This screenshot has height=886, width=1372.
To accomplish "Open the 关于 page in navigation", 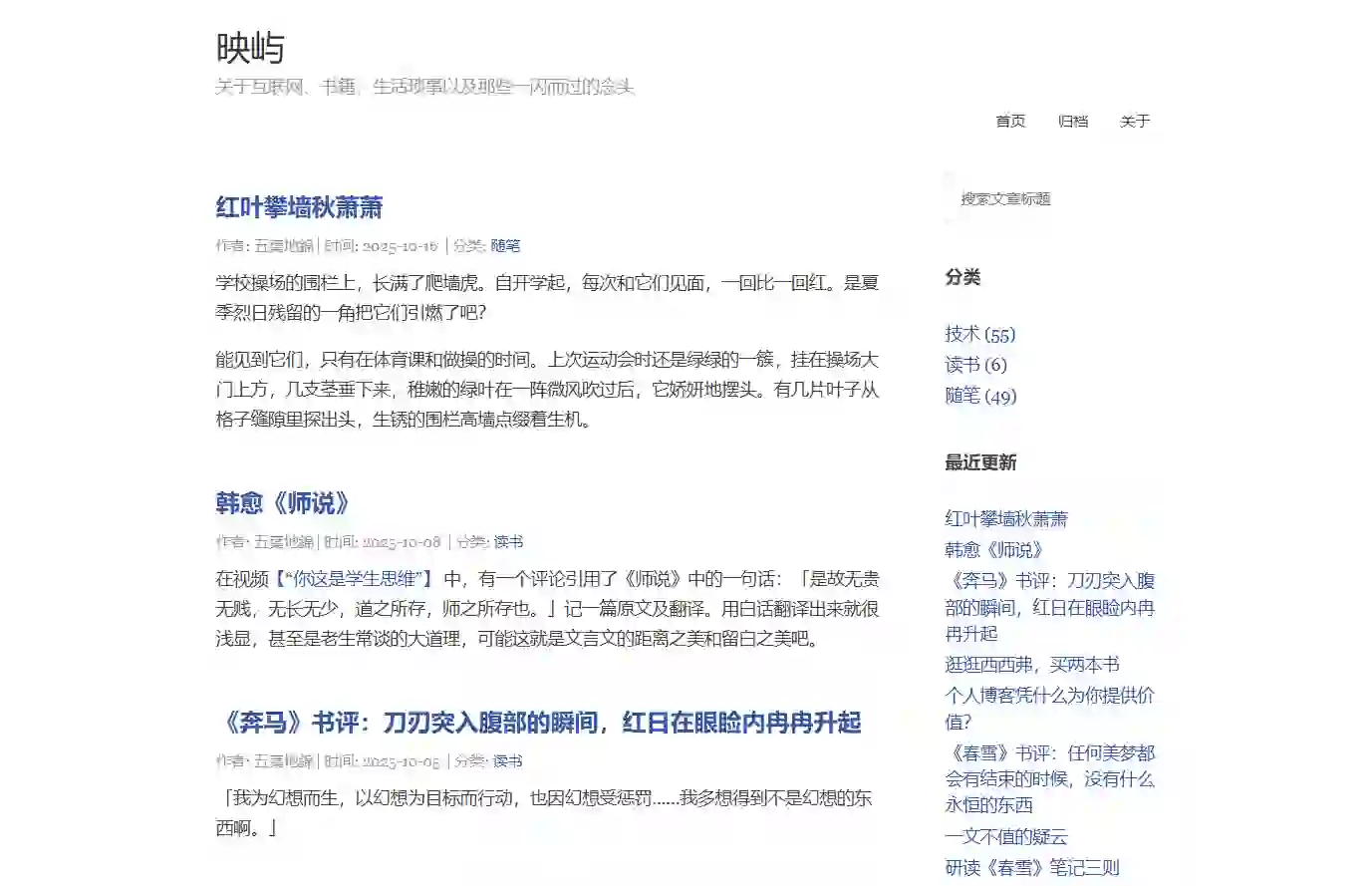I will click(1135, 121).
